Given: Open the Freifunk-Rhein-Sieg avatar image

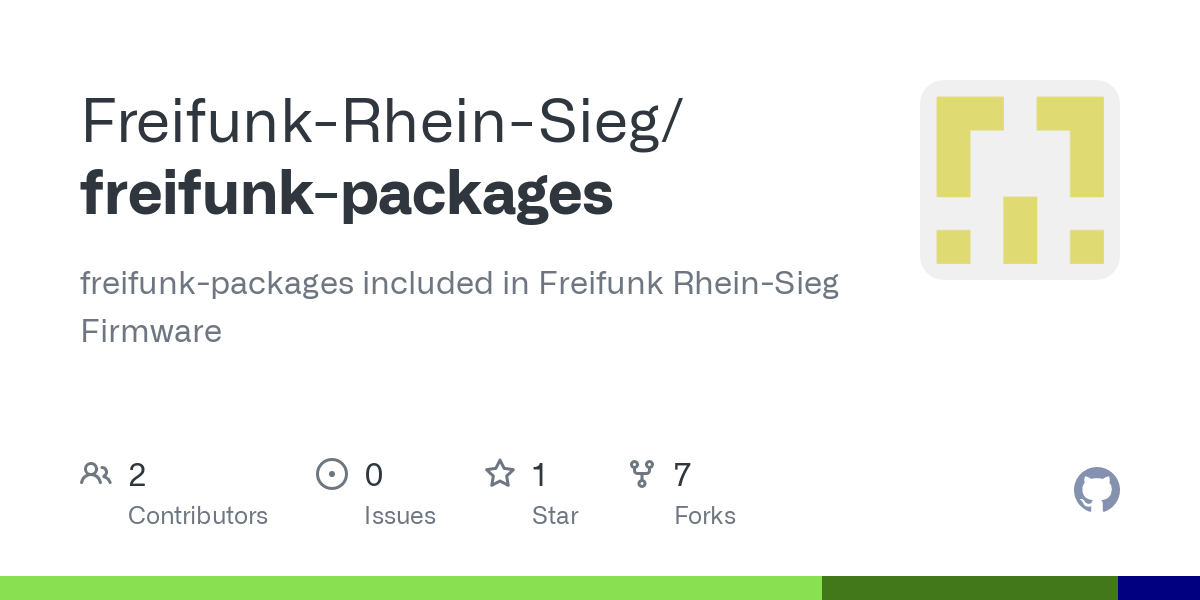Looking at the screenshot, I should (x=1020, y=180).
